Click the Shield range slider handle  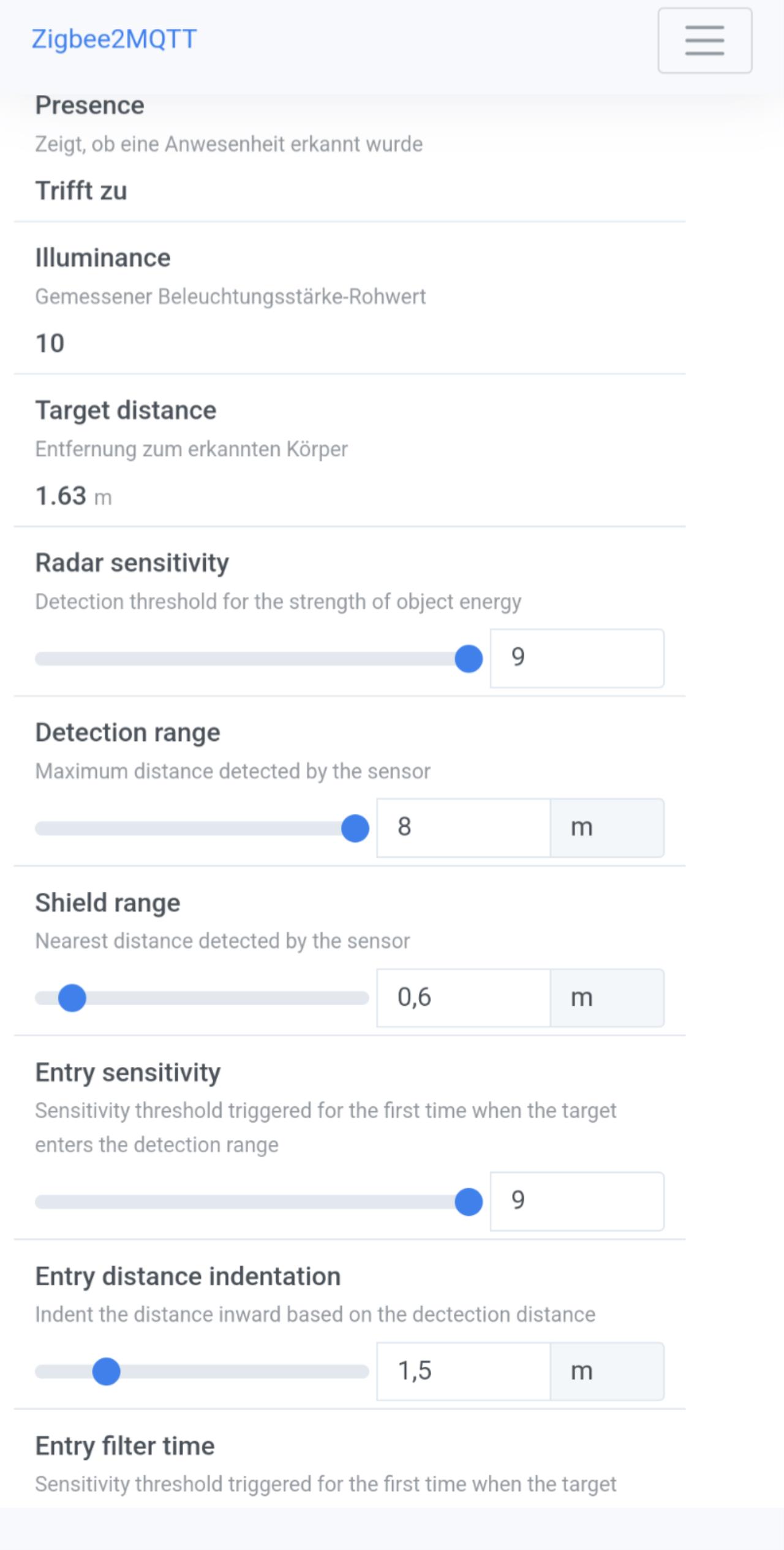click(x=72, y=998)
